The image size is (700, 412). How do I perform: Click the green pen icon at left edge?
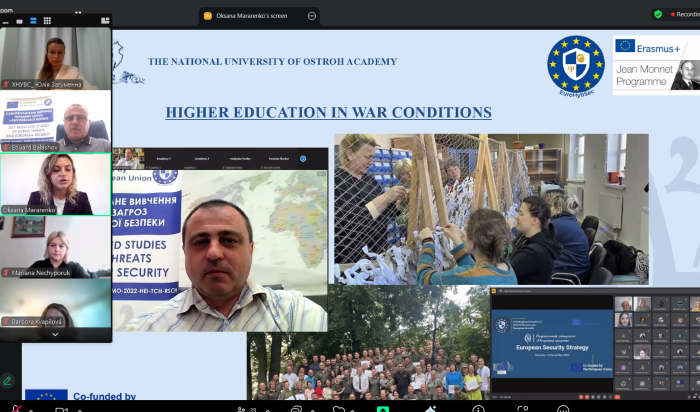(7, 381)
